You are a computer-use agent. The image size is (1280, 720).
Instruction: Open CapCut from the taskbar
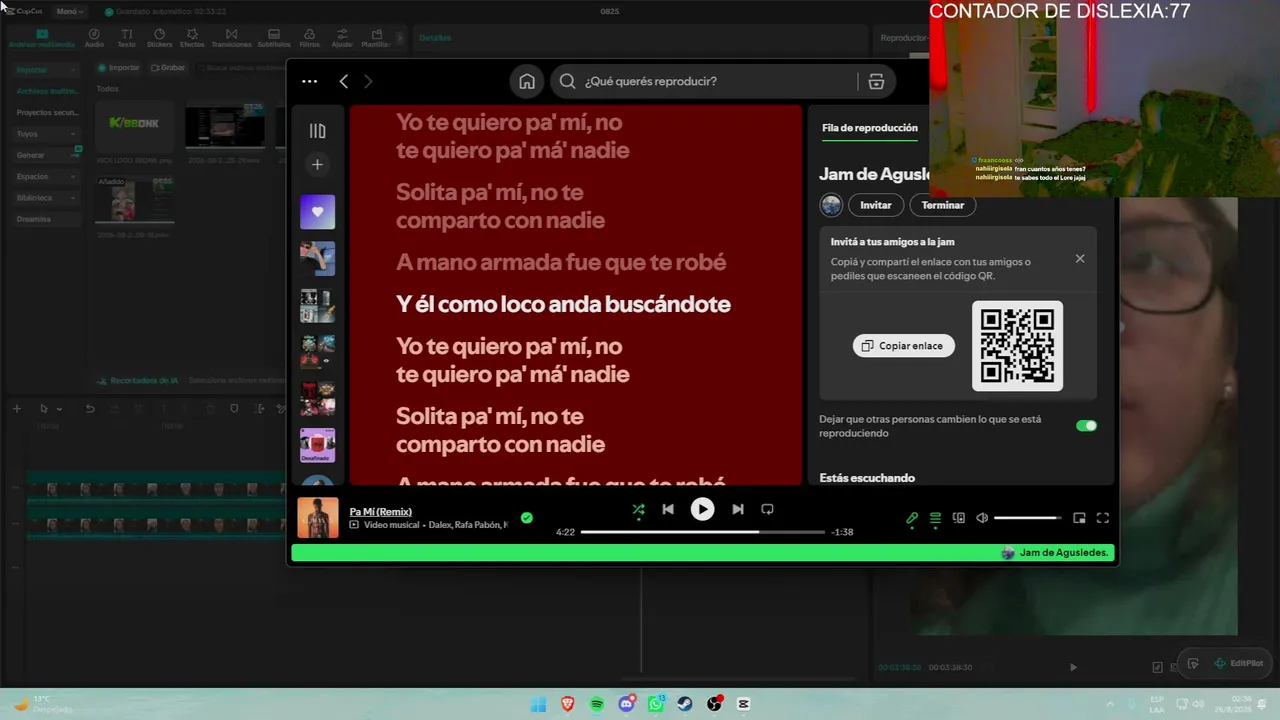743,704
